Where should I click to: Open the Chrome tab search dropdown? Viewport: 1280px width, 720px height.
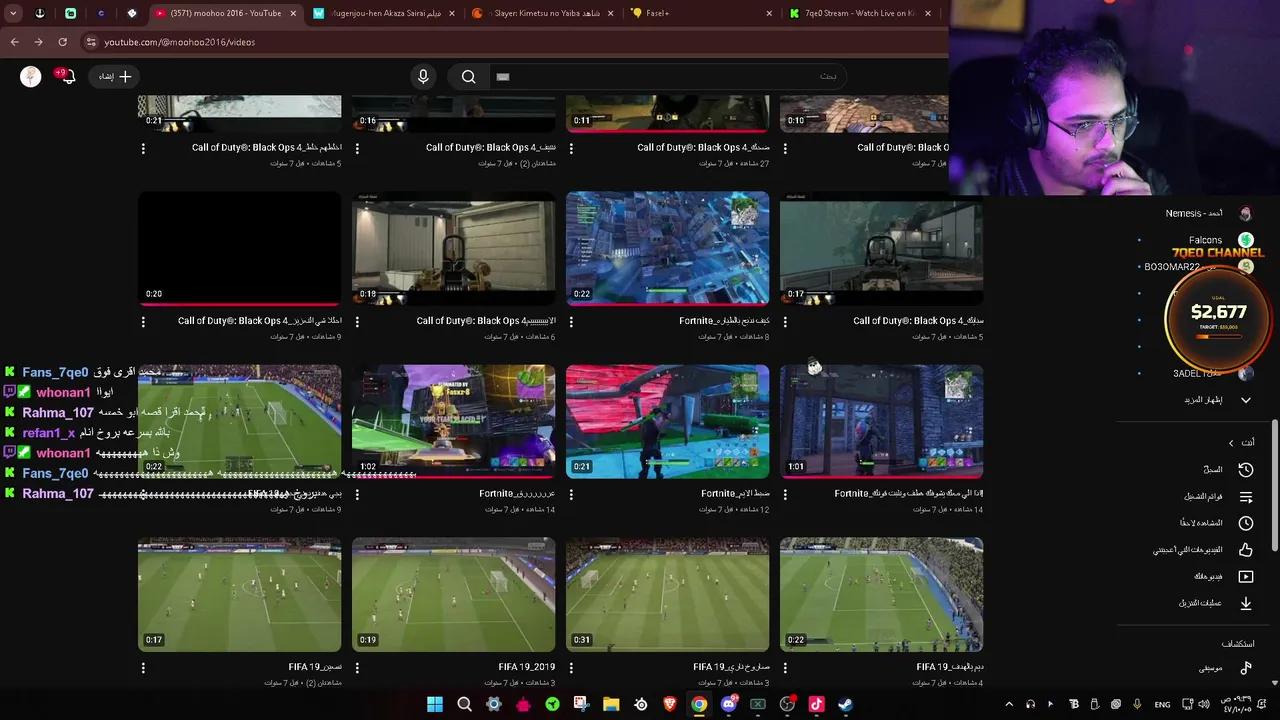11,13
